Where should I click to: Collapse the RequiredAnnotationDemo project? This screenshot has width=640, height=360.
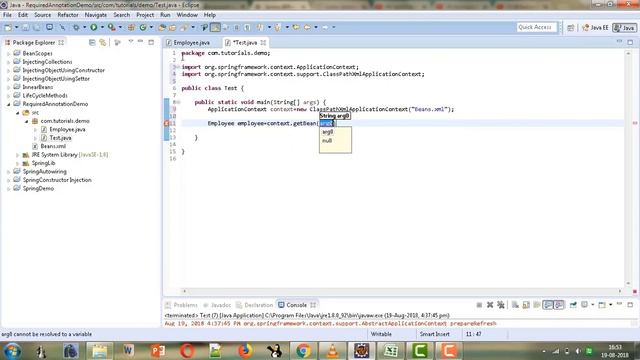[x=9, y=104]
